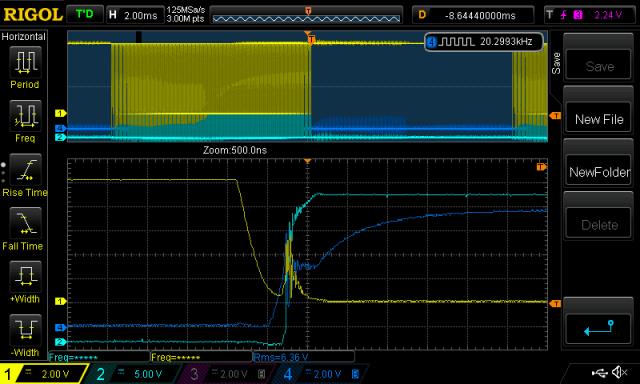Choose the Fall Time measurement icon

tap(25, 223)
